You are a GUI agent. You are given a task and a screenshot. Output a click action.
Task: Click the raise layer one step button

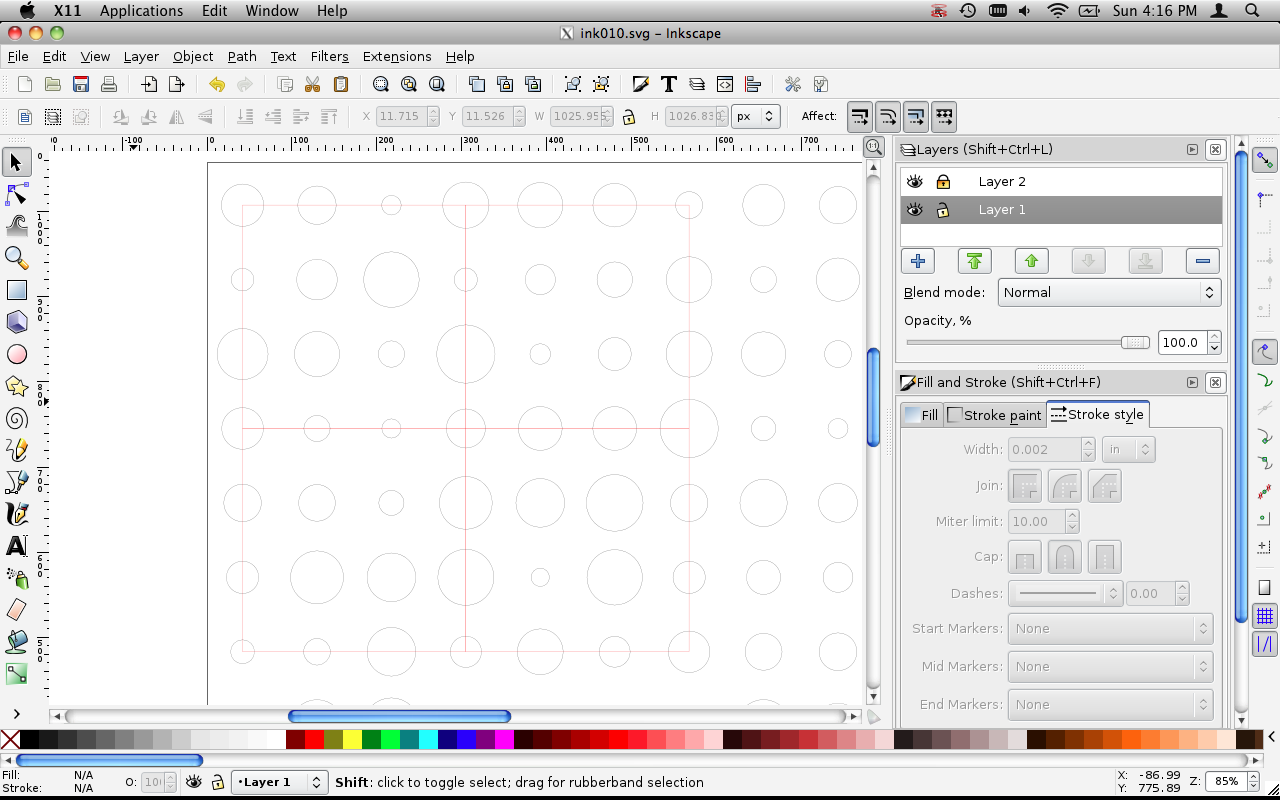coord(1031,261)
